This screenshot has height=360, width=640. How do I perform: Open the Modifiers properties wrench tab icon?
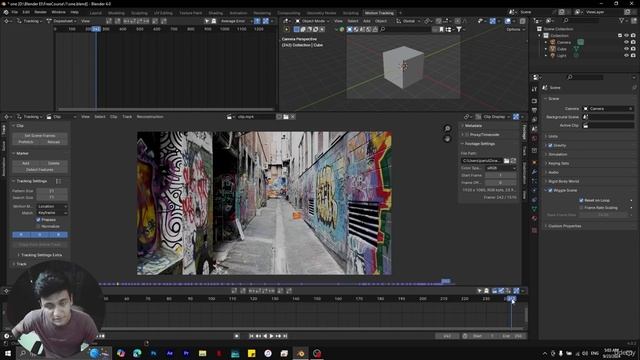[534, 172]
